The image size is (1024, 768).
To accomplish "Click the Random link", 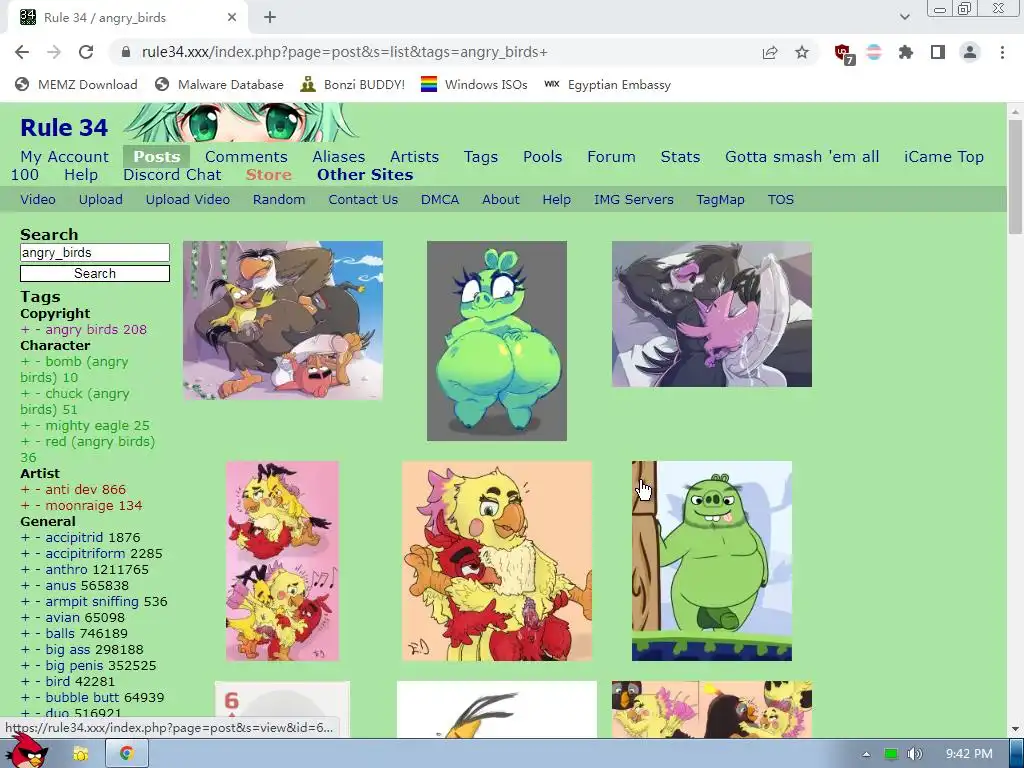I will pyautogui.click(x=279, y=200).
